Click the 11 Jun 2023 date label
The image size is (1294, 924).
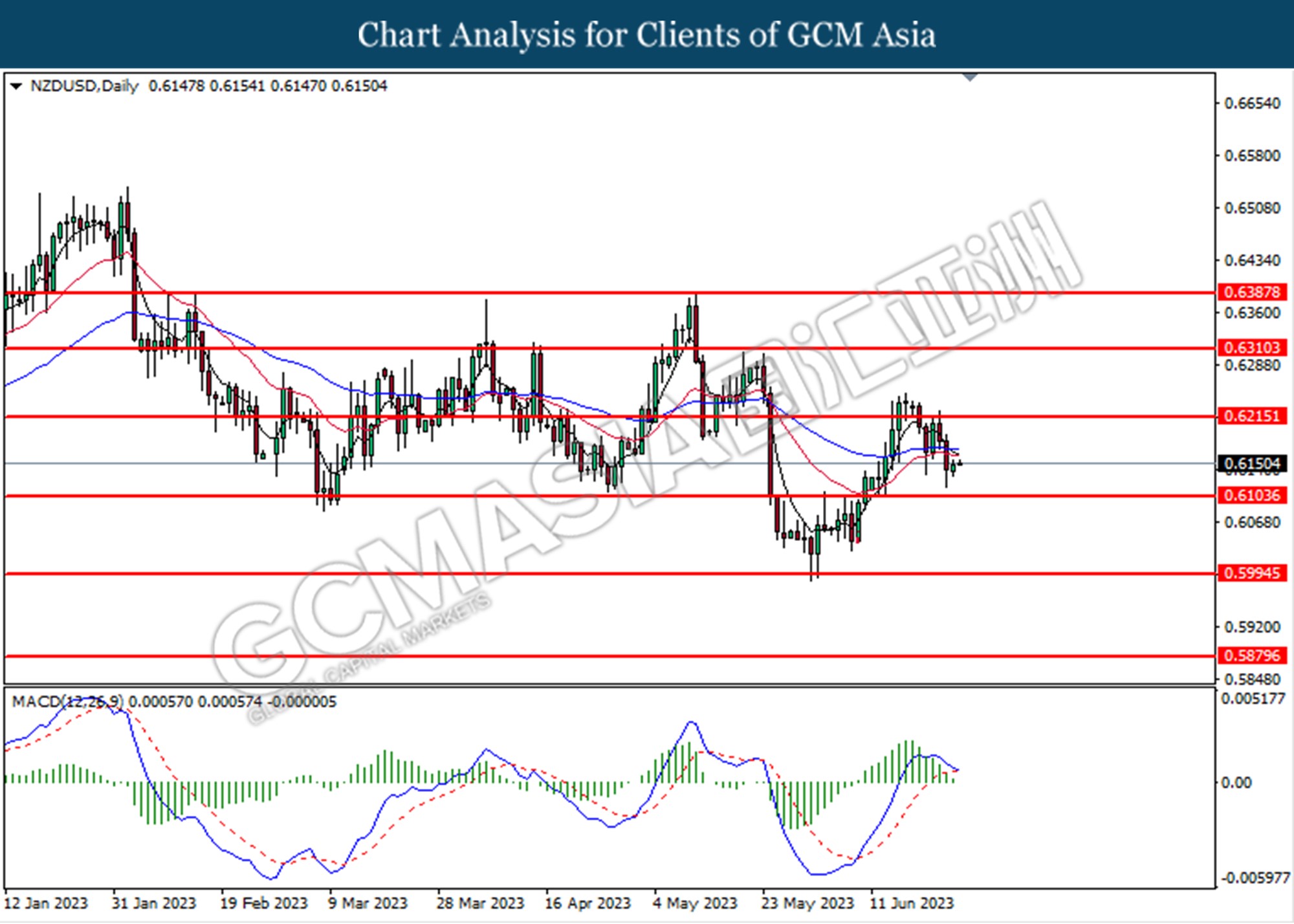[x=912, y=903]
